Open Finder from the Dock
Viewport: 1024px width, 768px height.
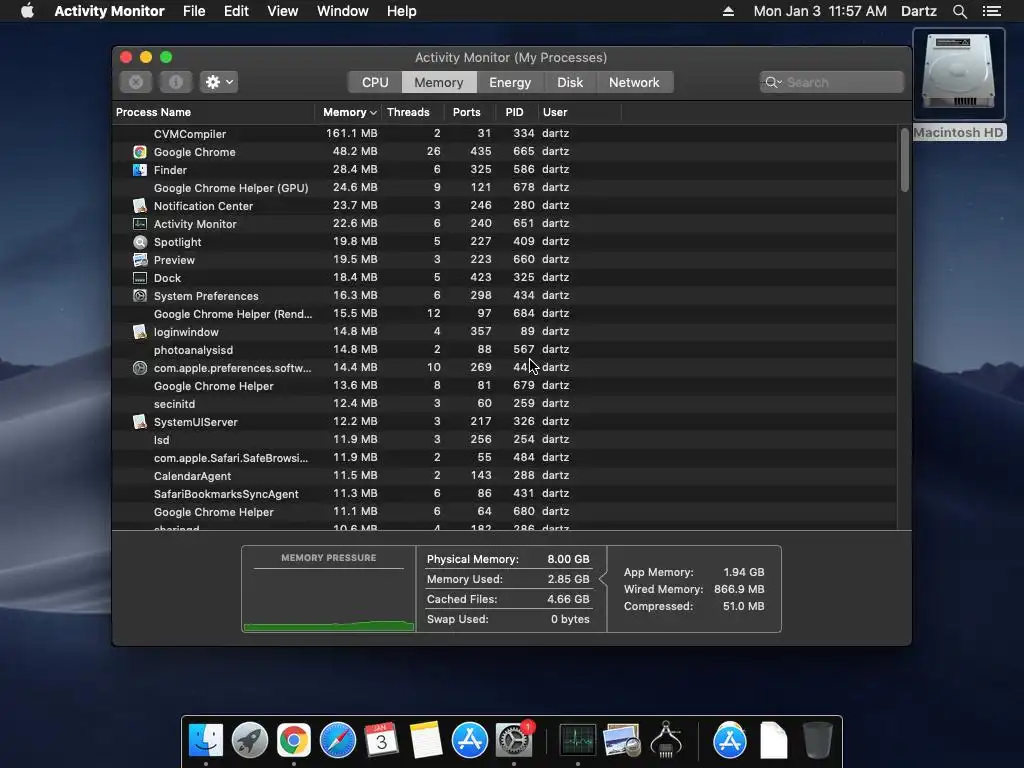pos(206,740)
